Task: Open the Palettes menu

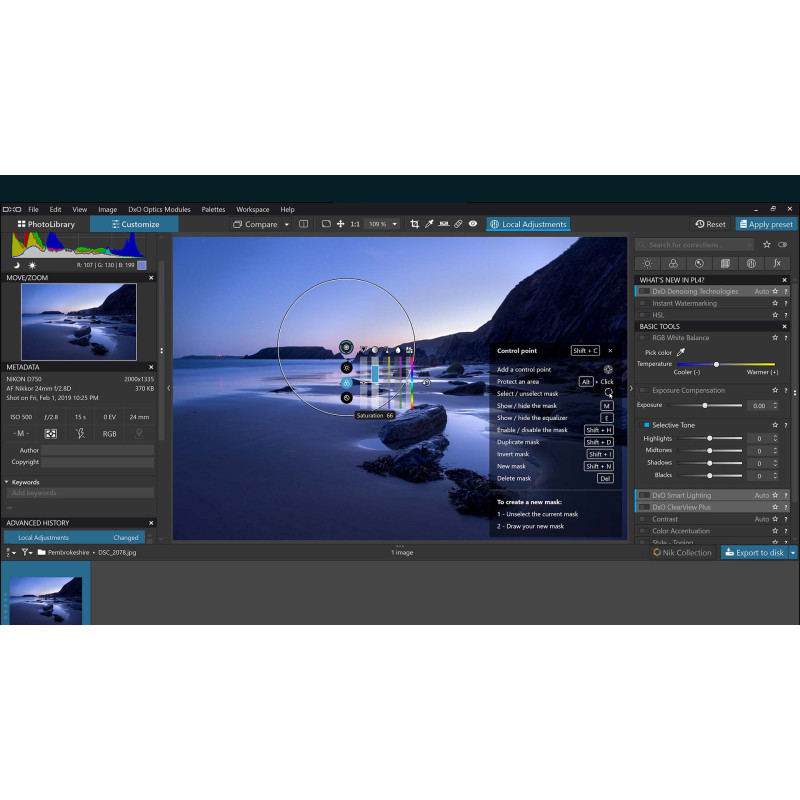Action: pos(213,210)
